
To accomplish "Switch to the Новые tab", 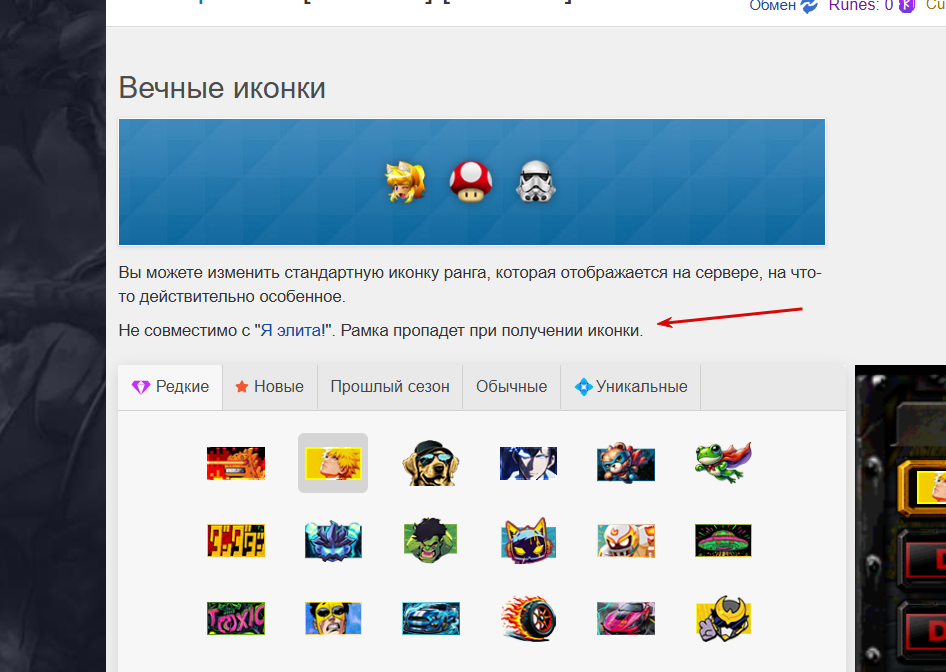I will 270,387.
